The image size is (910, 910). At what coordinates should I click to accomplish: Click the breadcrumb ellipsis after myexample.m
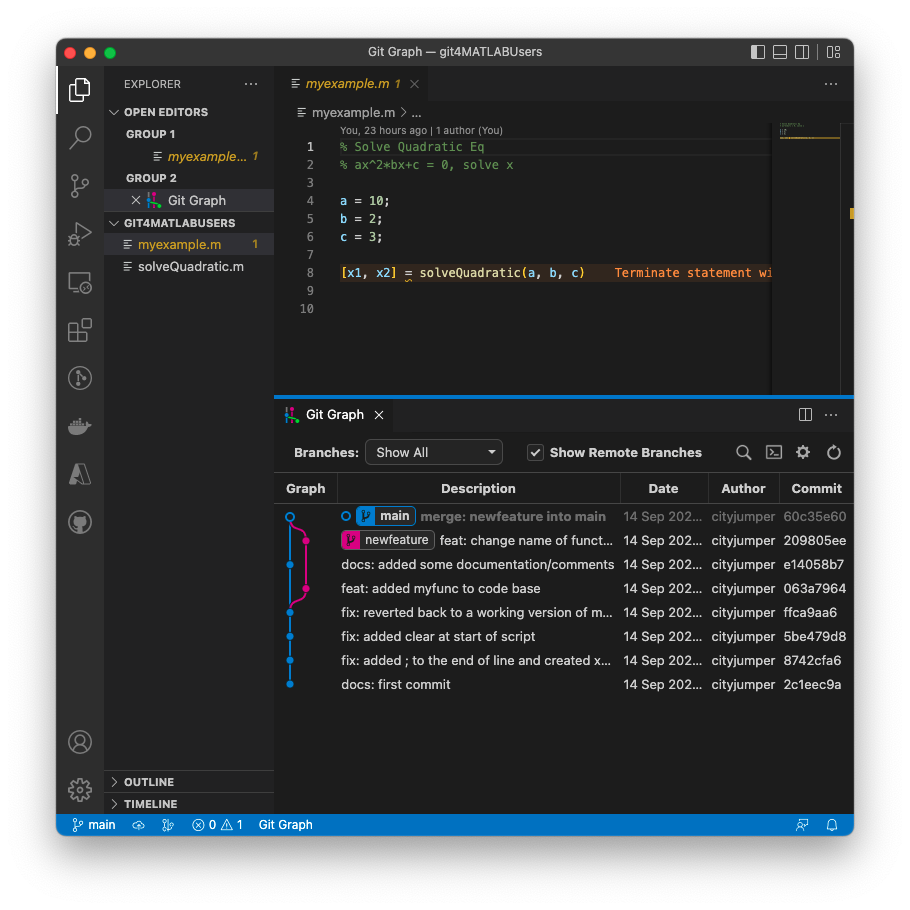(417, 113)
